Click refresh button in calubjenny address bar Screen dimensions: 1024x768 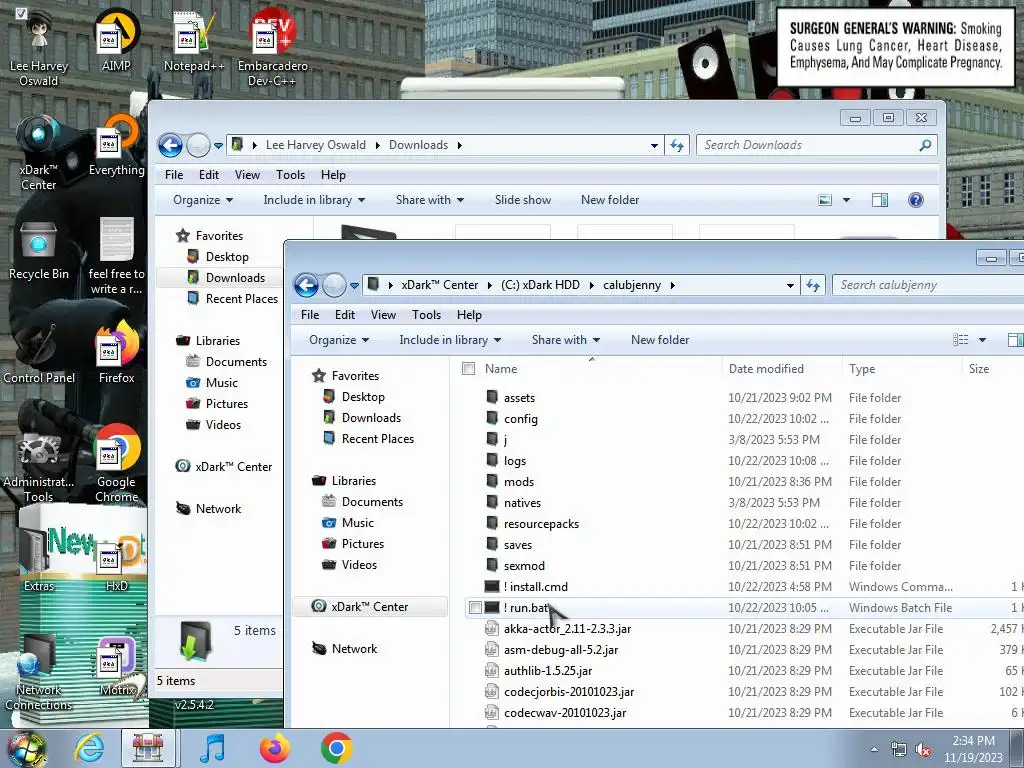coord(813,285)
